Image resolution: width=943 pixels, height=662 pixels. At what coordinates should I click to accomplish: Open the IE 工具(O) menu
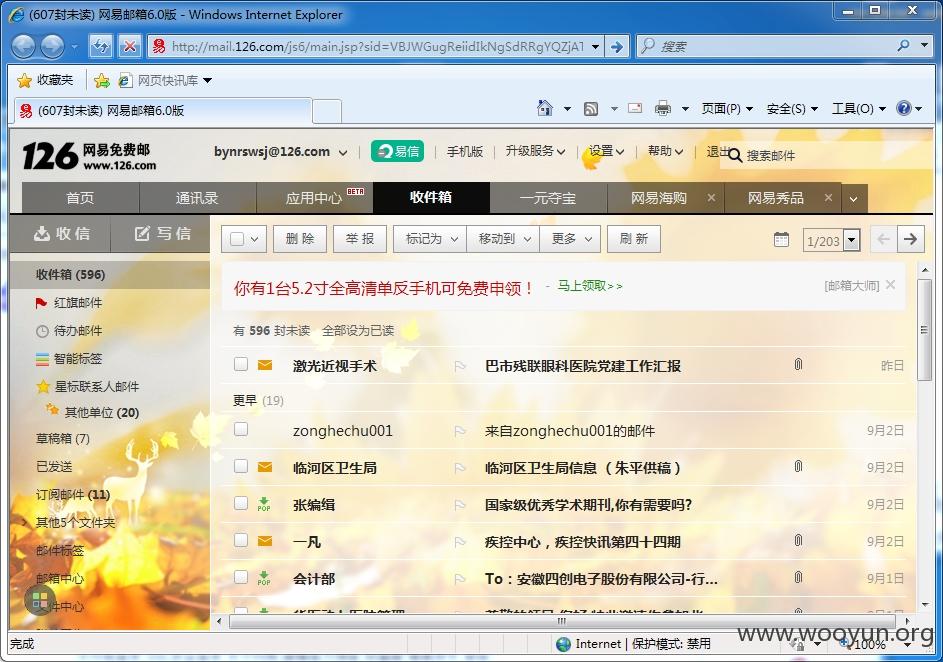pos(859,109)
